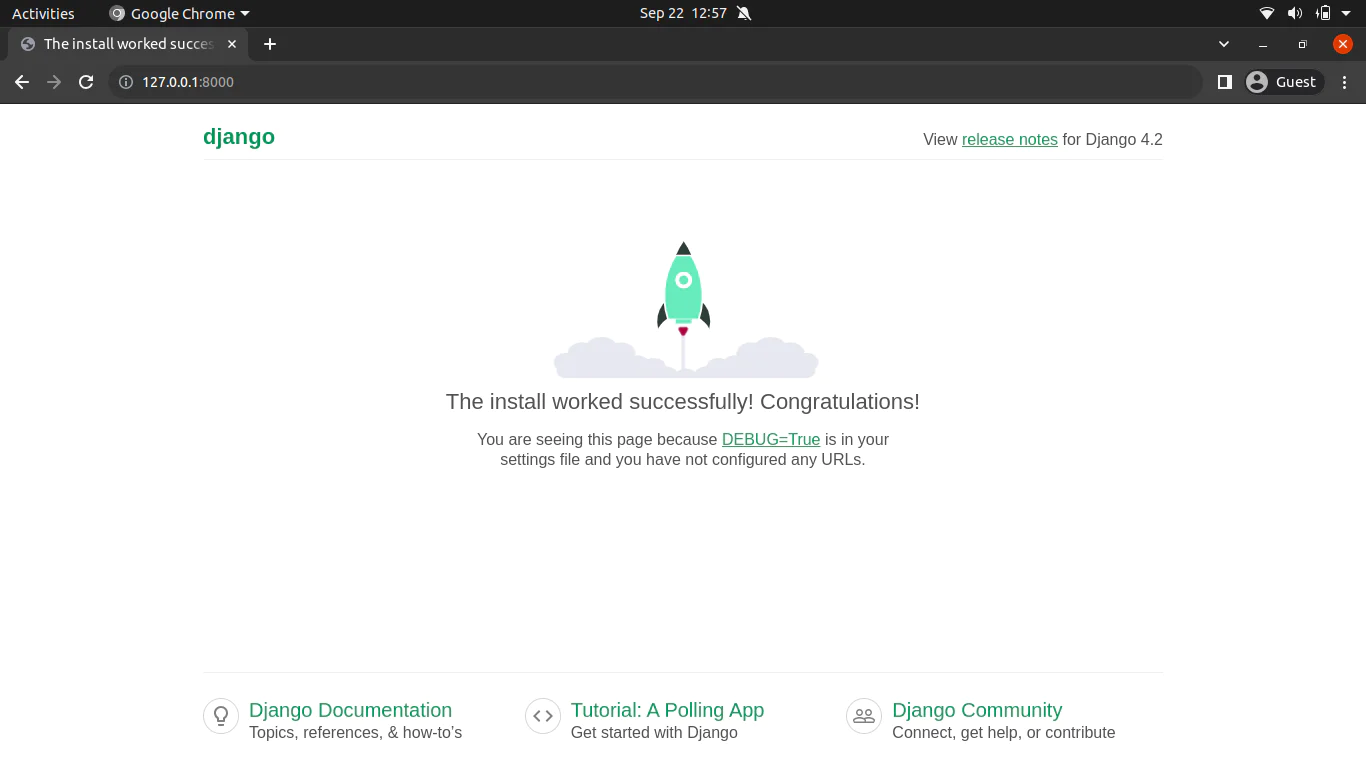This screenshot has height=768, width=1366.
Task: Click 'The install worked successfully! Congratulations!' heading
Action: point(683,402)
